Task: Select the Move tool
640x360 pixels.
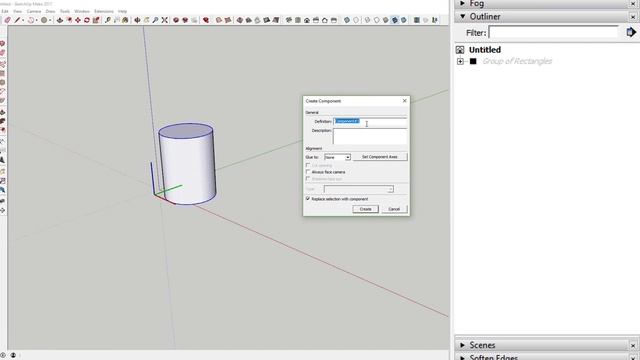Action: click(x=78, y=20)
